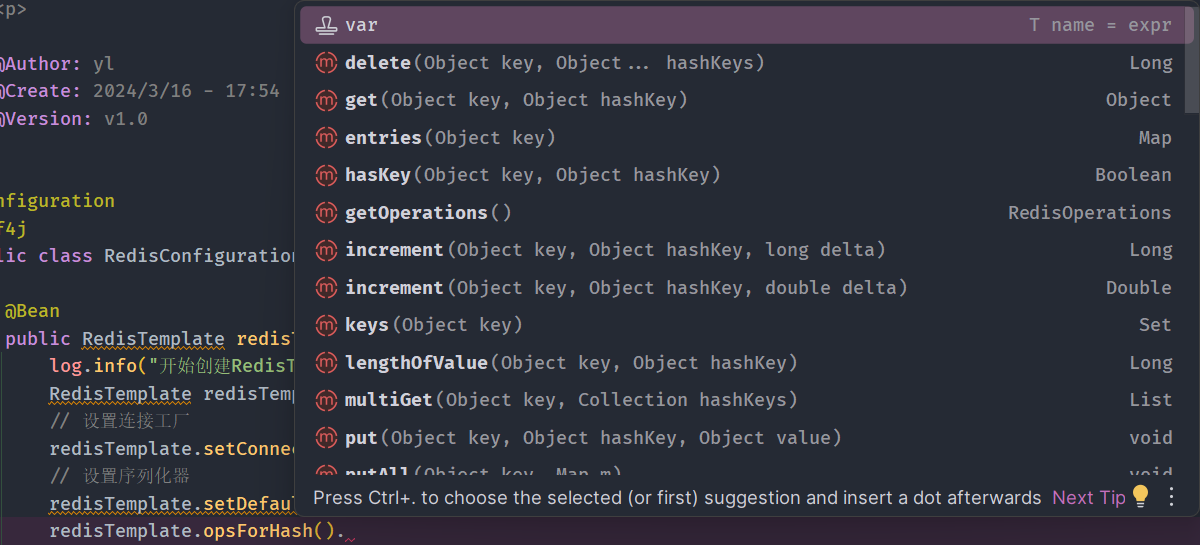The image size is (1200, 545).
Task: Pick the put(Object key, hashKey, value) suggestion
Action: (x=592, y=438)
